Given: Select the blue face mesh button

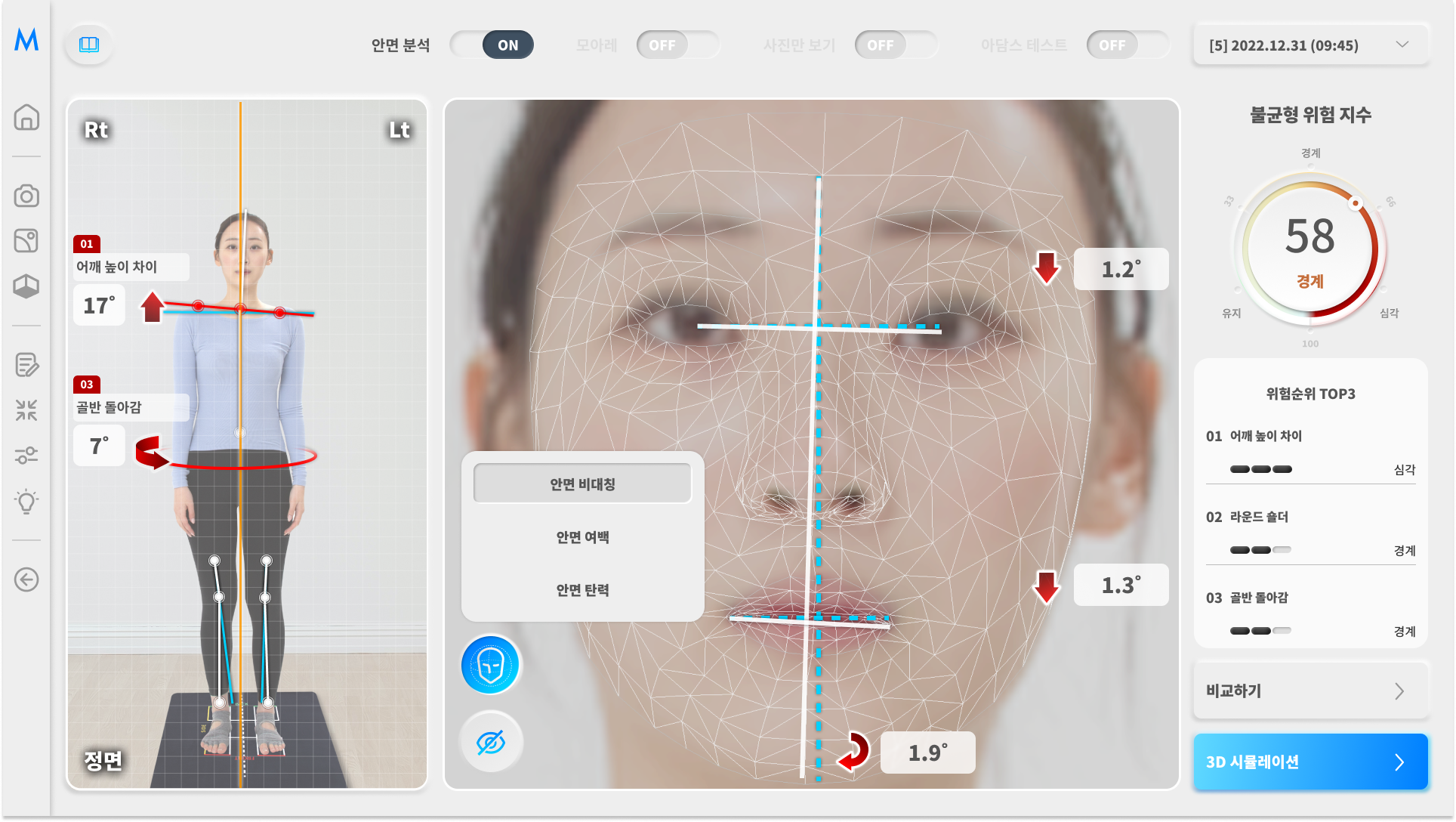Looking at the screenshot, I should pyautogui.click(x=491, y=665).
